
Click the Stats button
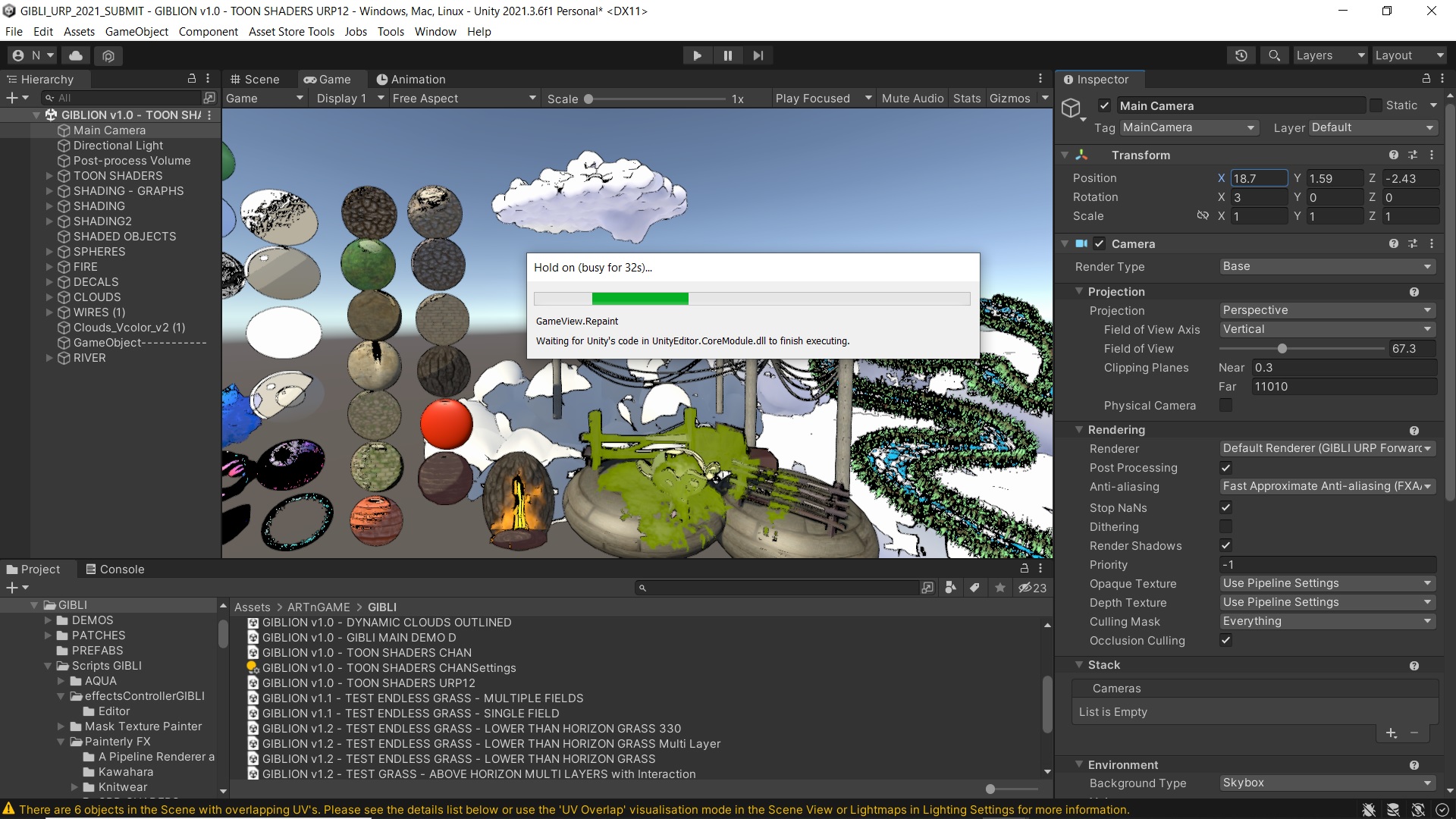(967, 99)
